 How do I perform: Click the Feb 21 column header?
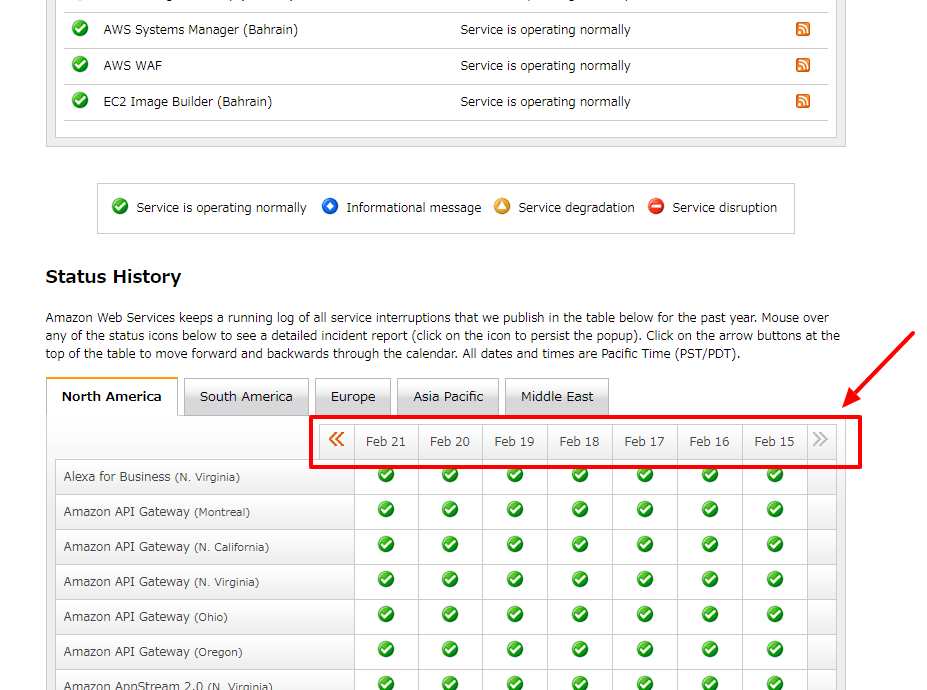tap(385, 442)
